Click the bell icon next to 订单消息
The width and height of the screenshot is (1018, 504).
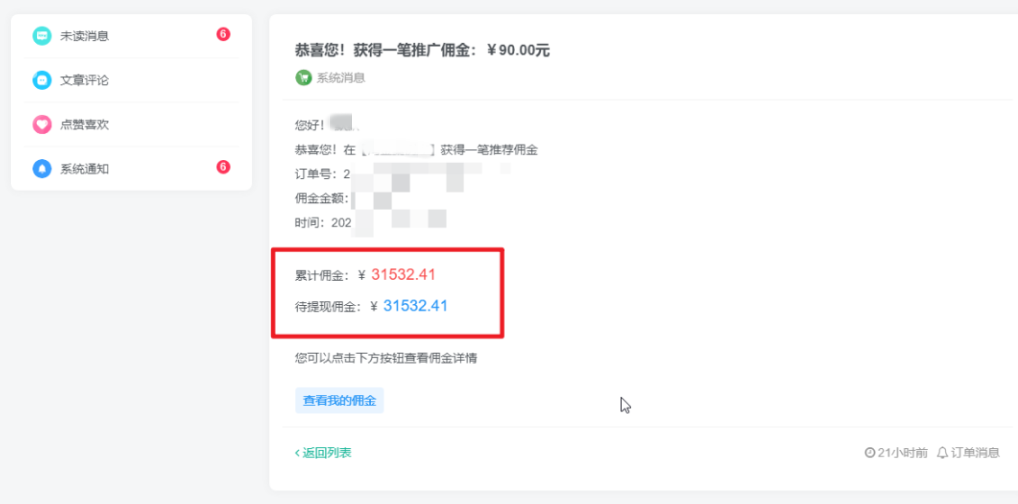[x=943, y=453]
